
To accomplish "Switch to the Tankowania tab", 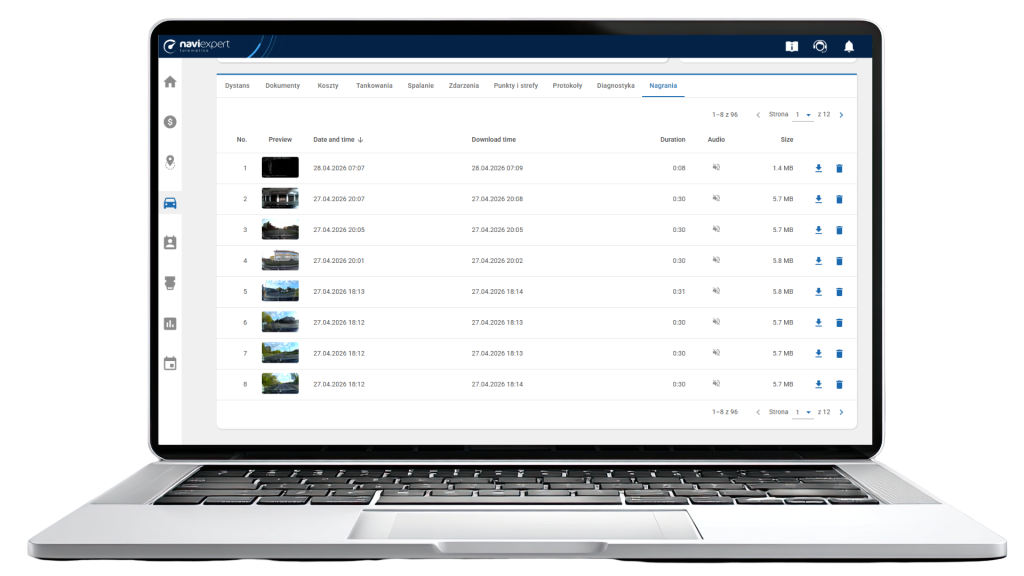I will pyautogui.click(x=374, y=86).
